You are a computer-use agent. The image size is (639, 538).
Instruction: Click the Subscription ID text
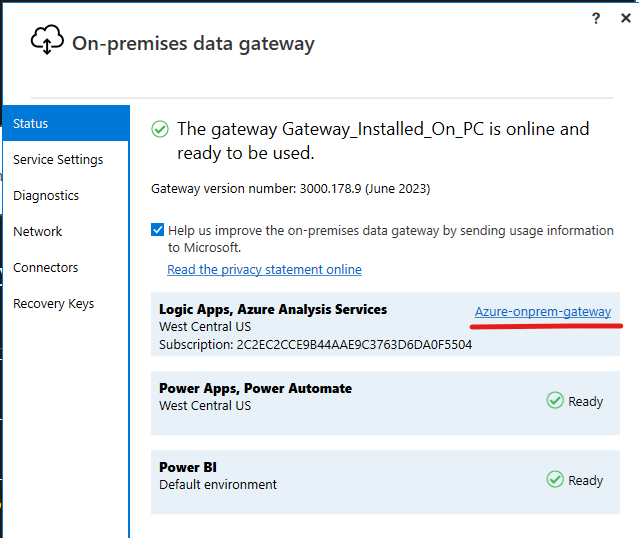[x=315, y=345]
